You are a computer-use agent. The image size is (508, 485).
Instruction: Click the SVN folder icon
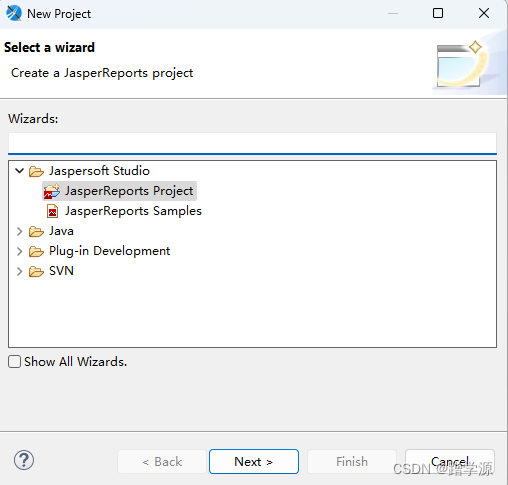36,271
